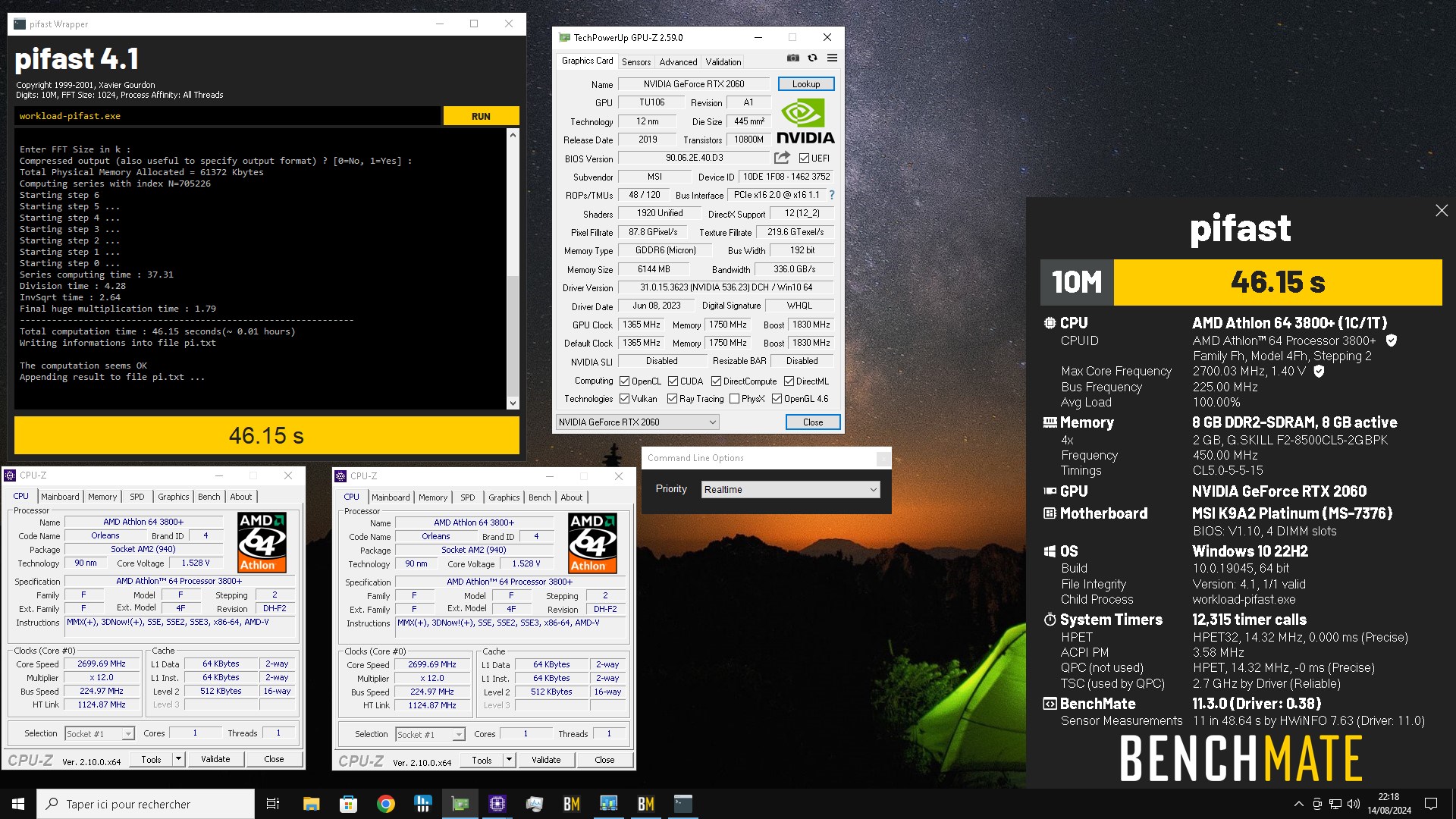Toggle DirectML checkbox
The width and height of the screenshot is (1456, 819).
[789, 381]
